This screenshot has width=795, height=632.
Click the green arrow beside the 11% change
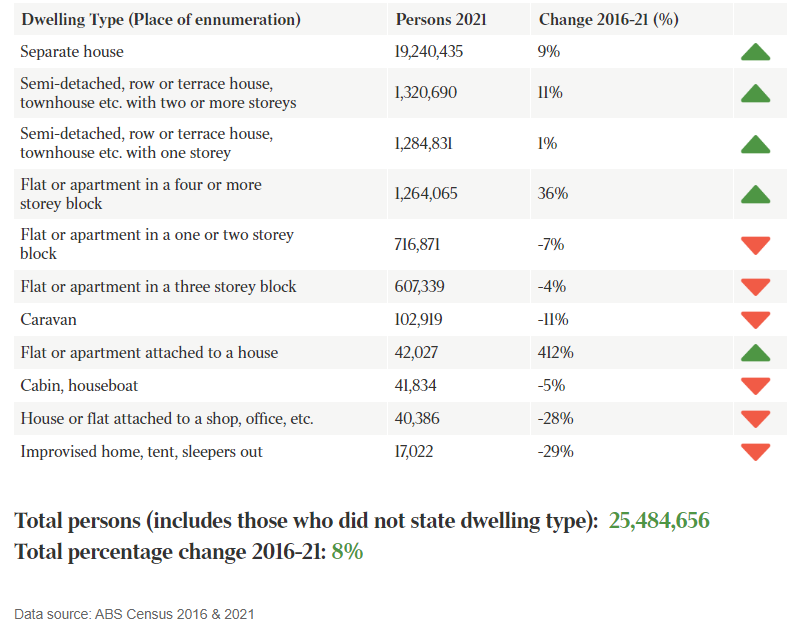click(x=755, y=94)
